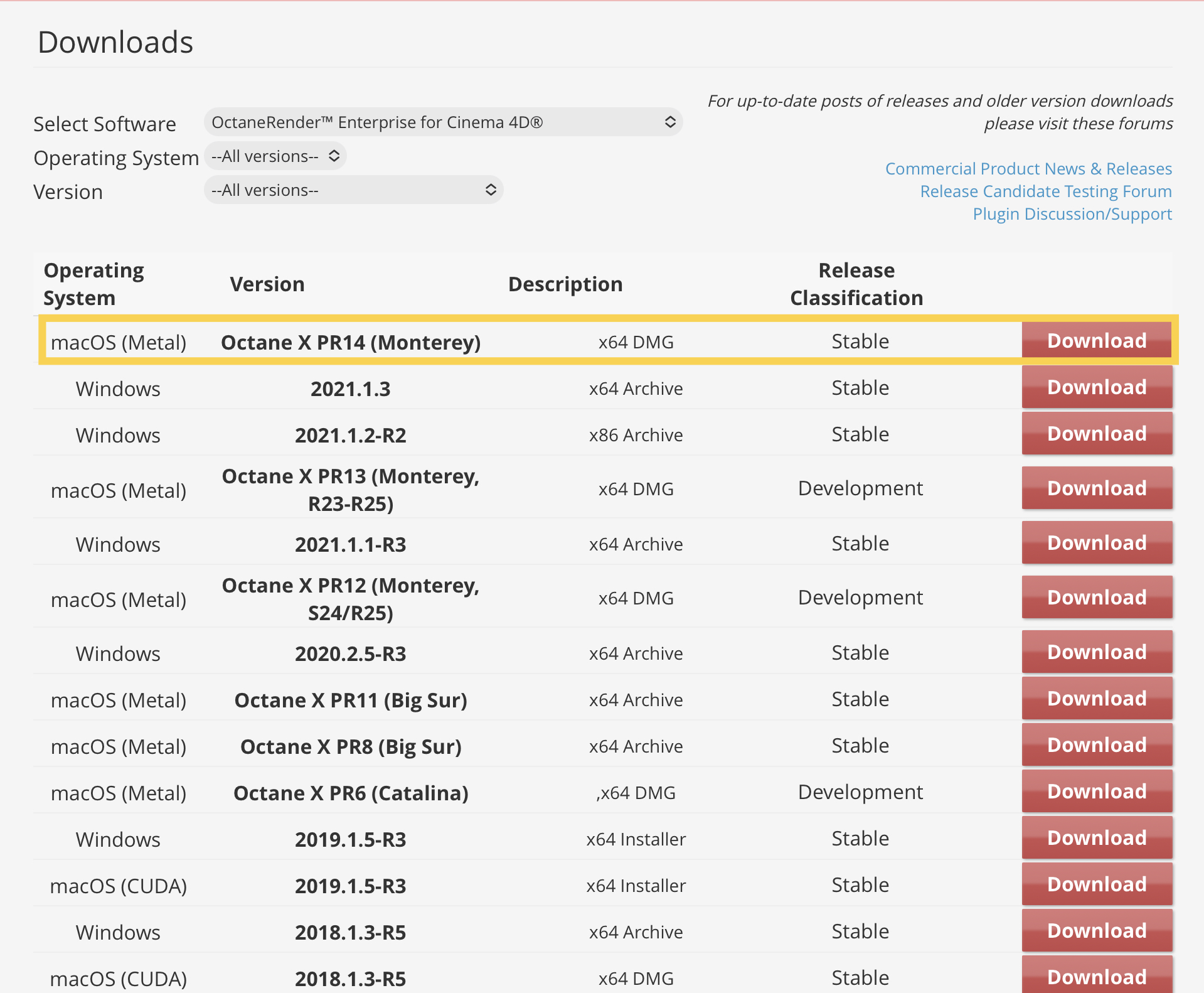Visit the Release Candidate Testing Forum link
Viewport: 1204px width, 993px height.
pos(1046,191)
